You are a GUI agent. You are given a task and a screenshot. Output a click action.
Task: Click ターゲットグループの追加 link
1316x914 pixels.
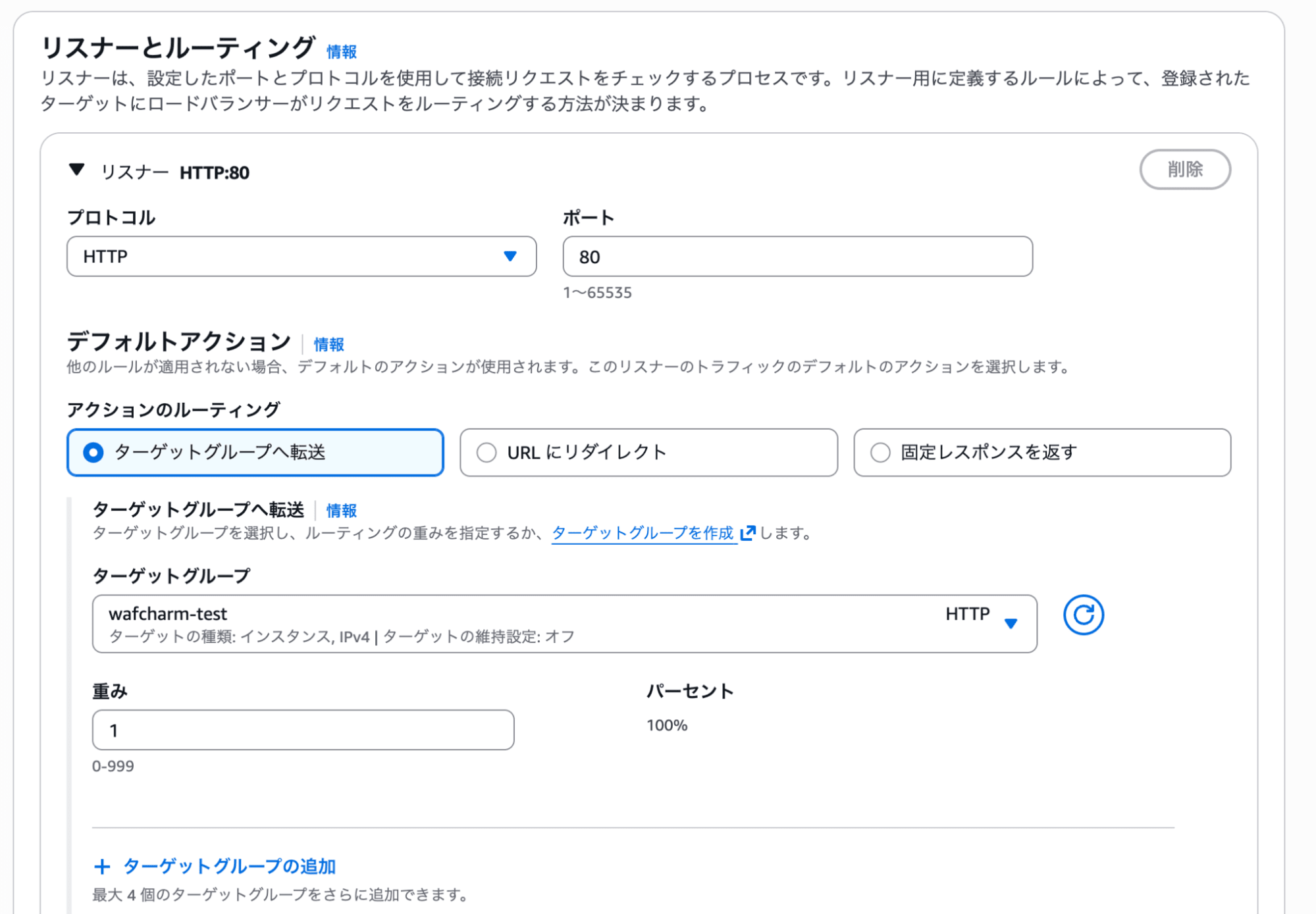(229, 867)
